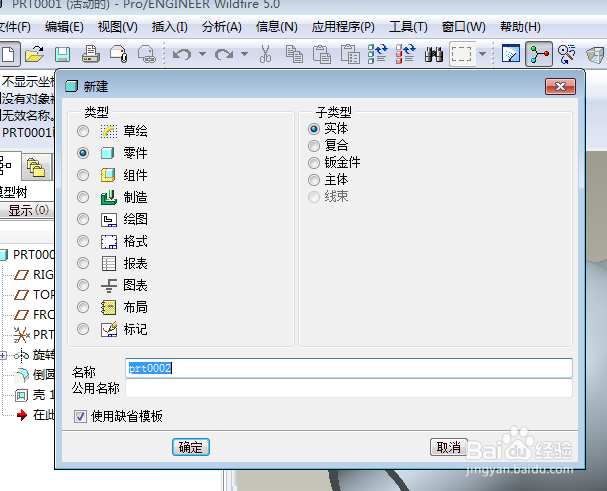
Task: Select the Drawing type radio button
Action: coord(83,219)
